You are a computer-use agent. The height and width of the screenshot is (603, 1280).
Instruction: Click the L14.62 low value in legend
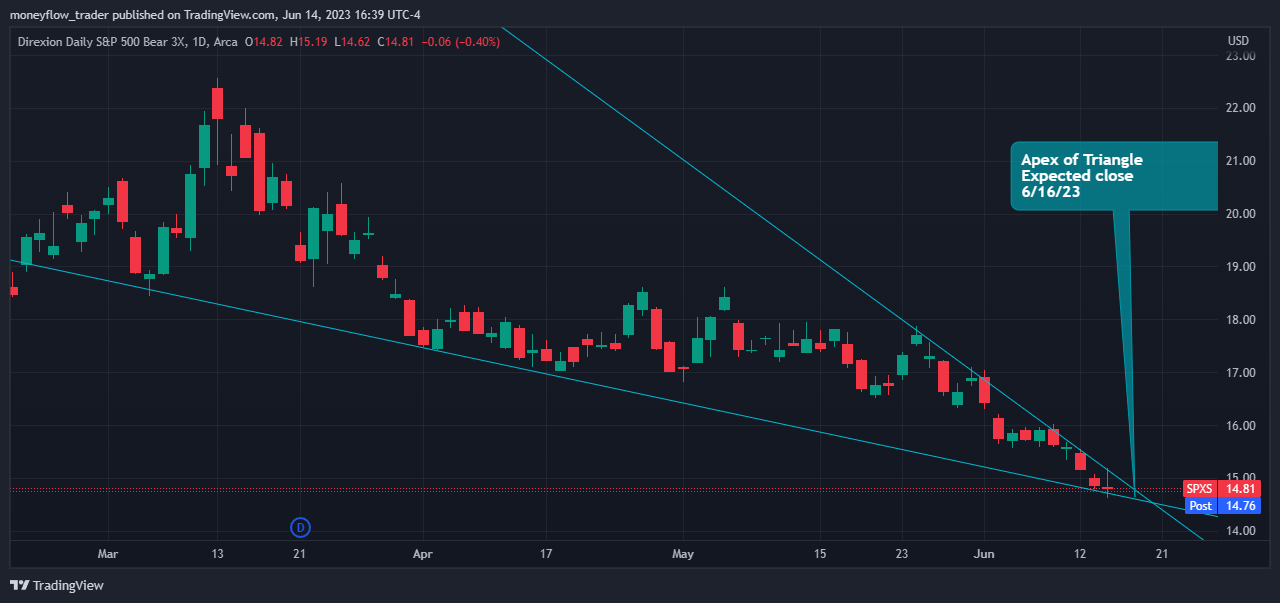(353, 41)
